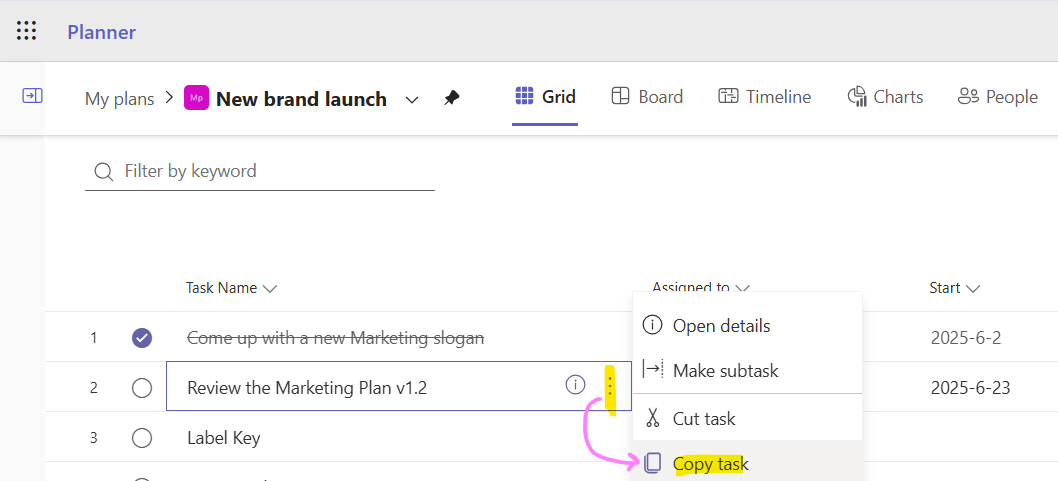
Task: Switch to the Board view tab
Action: (647, 97)
